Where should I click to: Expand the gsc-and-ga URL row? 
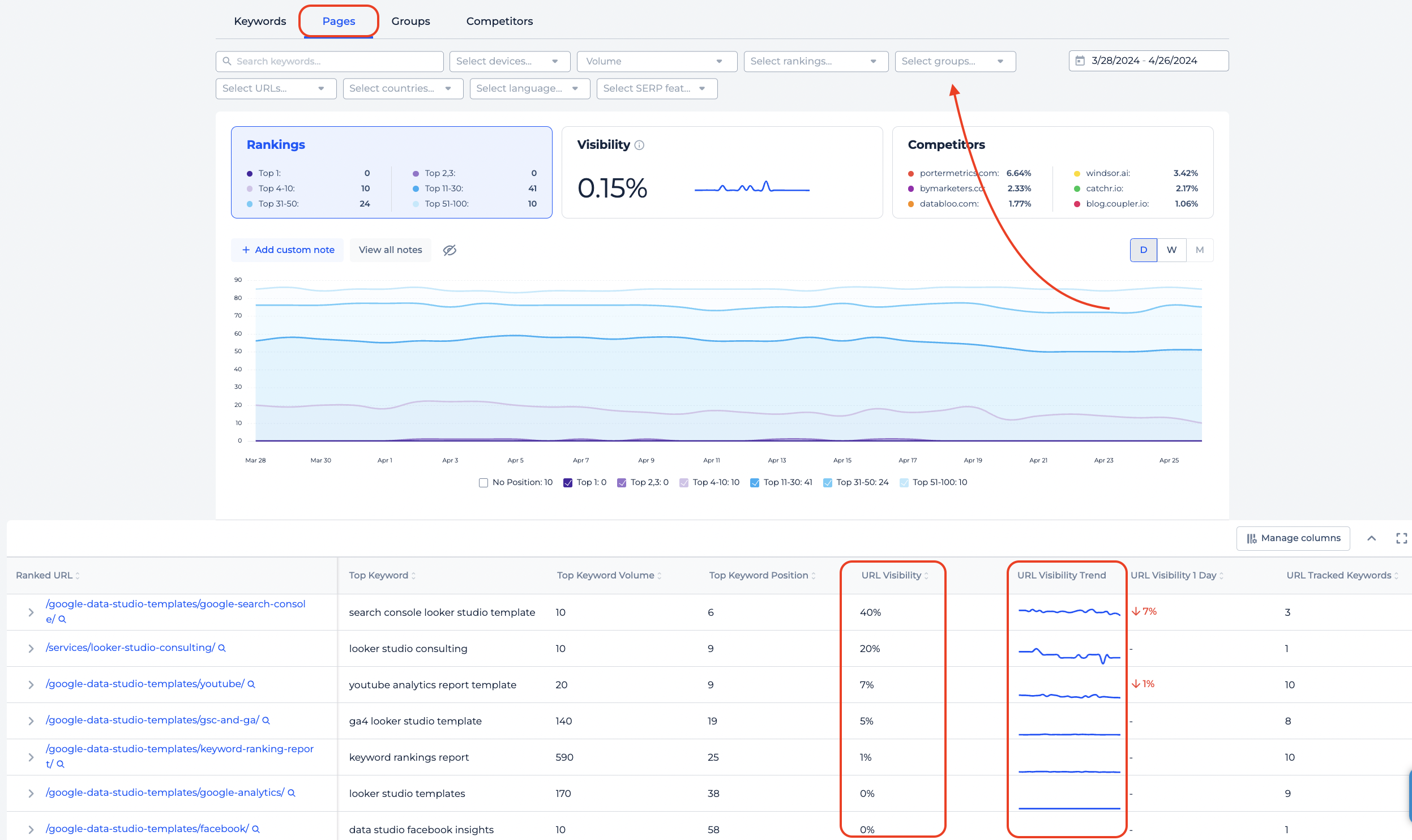click(31, 721)
